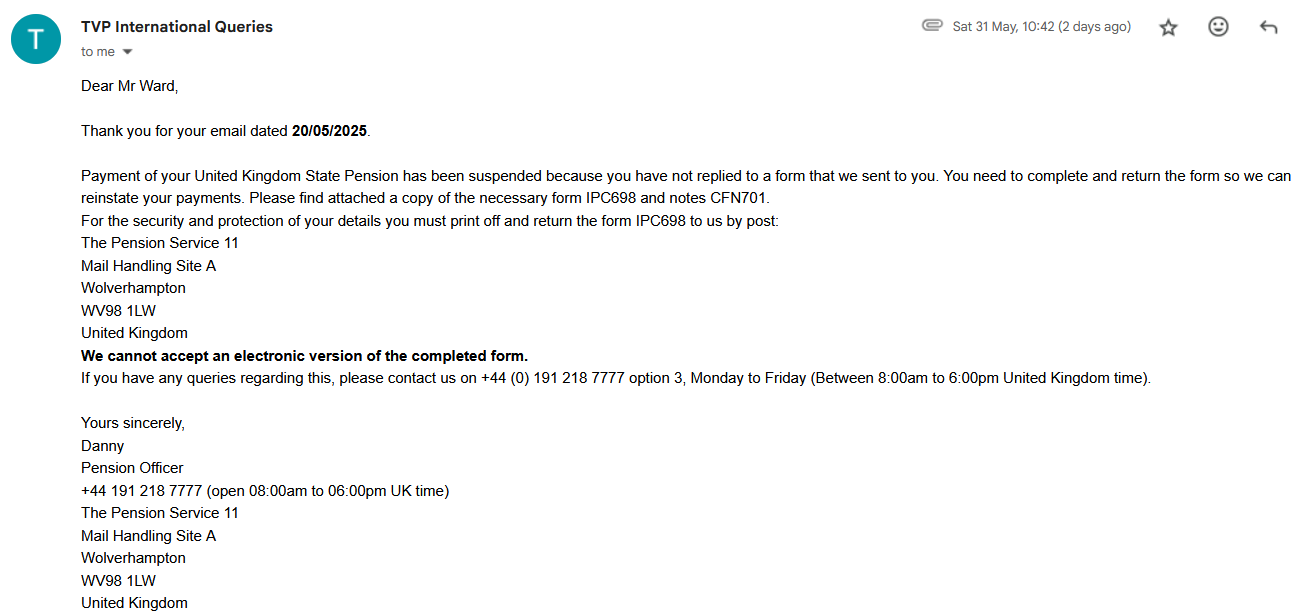Expand recipient details arrow beside 'to me'
The width and height of the screenshot is (1301, 614).
point(127,52)
